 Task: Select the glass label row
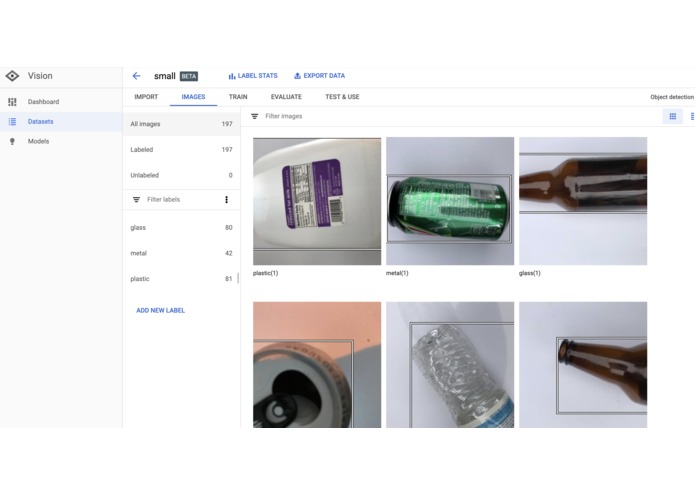point(181,228)
